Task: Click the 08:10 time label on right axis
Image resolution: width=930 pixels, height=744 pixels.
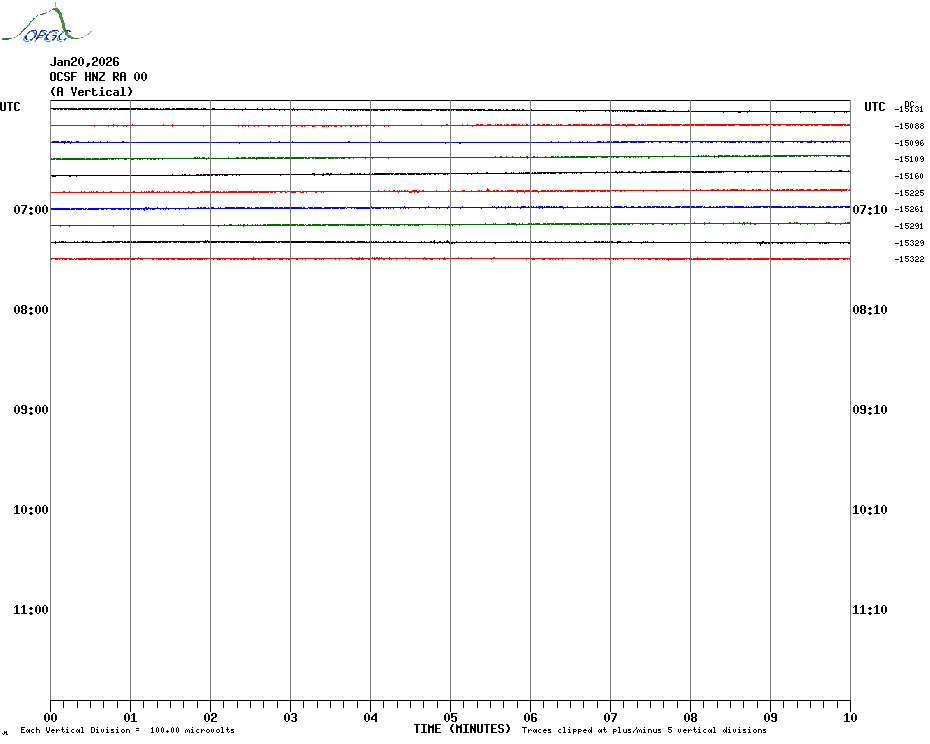Action: (869, 310)
